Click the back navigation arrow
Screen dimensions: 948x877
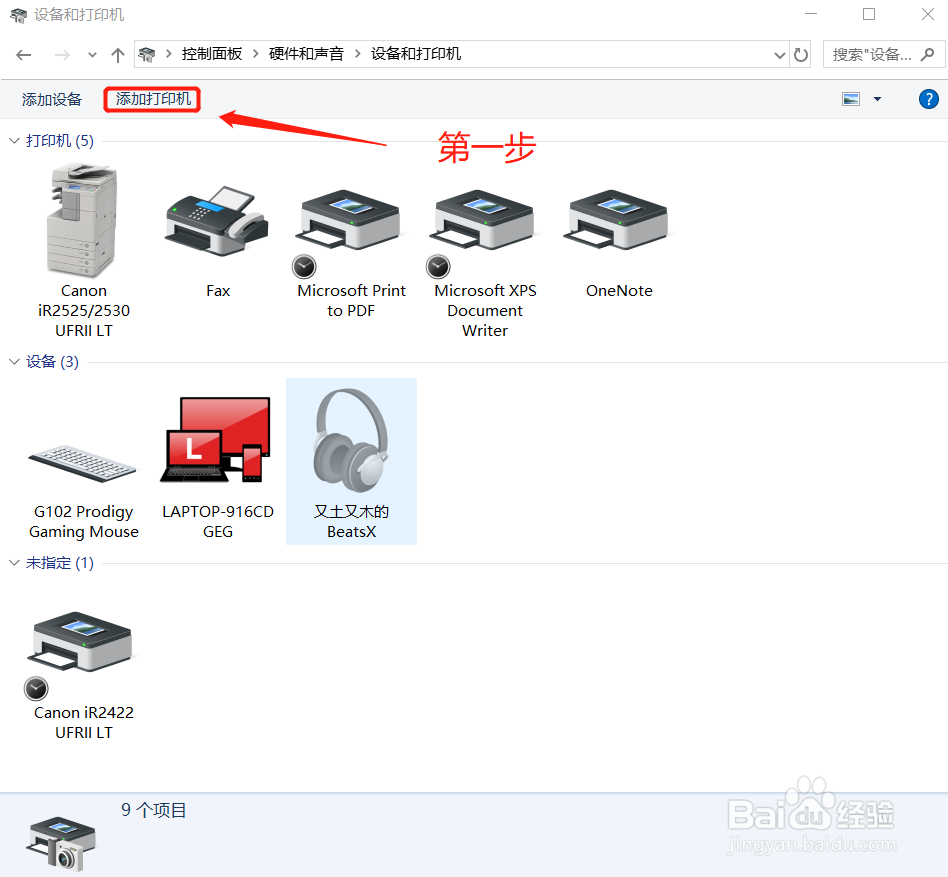[24, 55]
